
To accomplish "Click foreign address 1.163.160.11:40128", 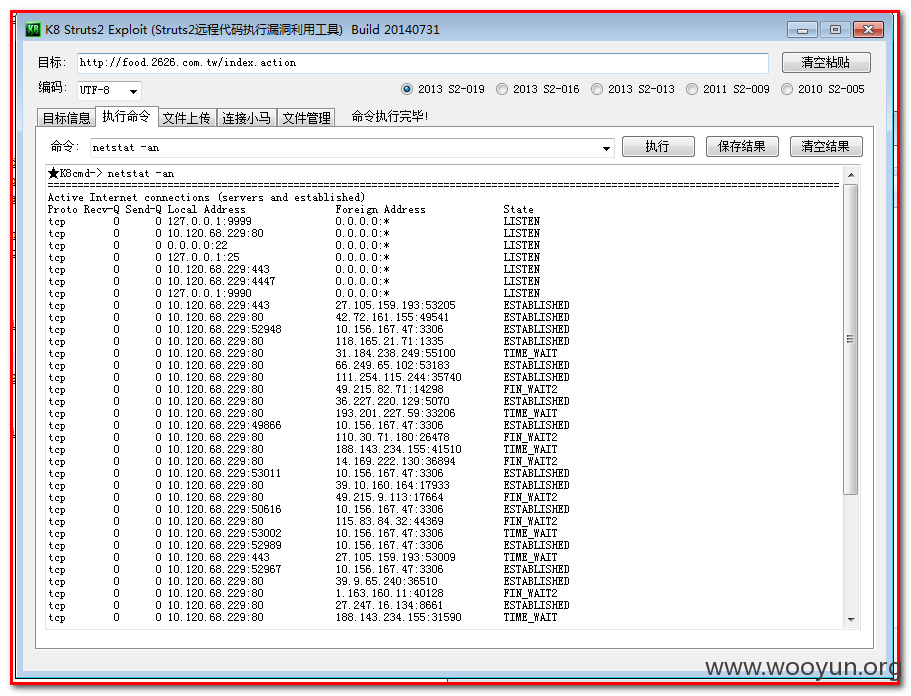I will tap(389, 594).
